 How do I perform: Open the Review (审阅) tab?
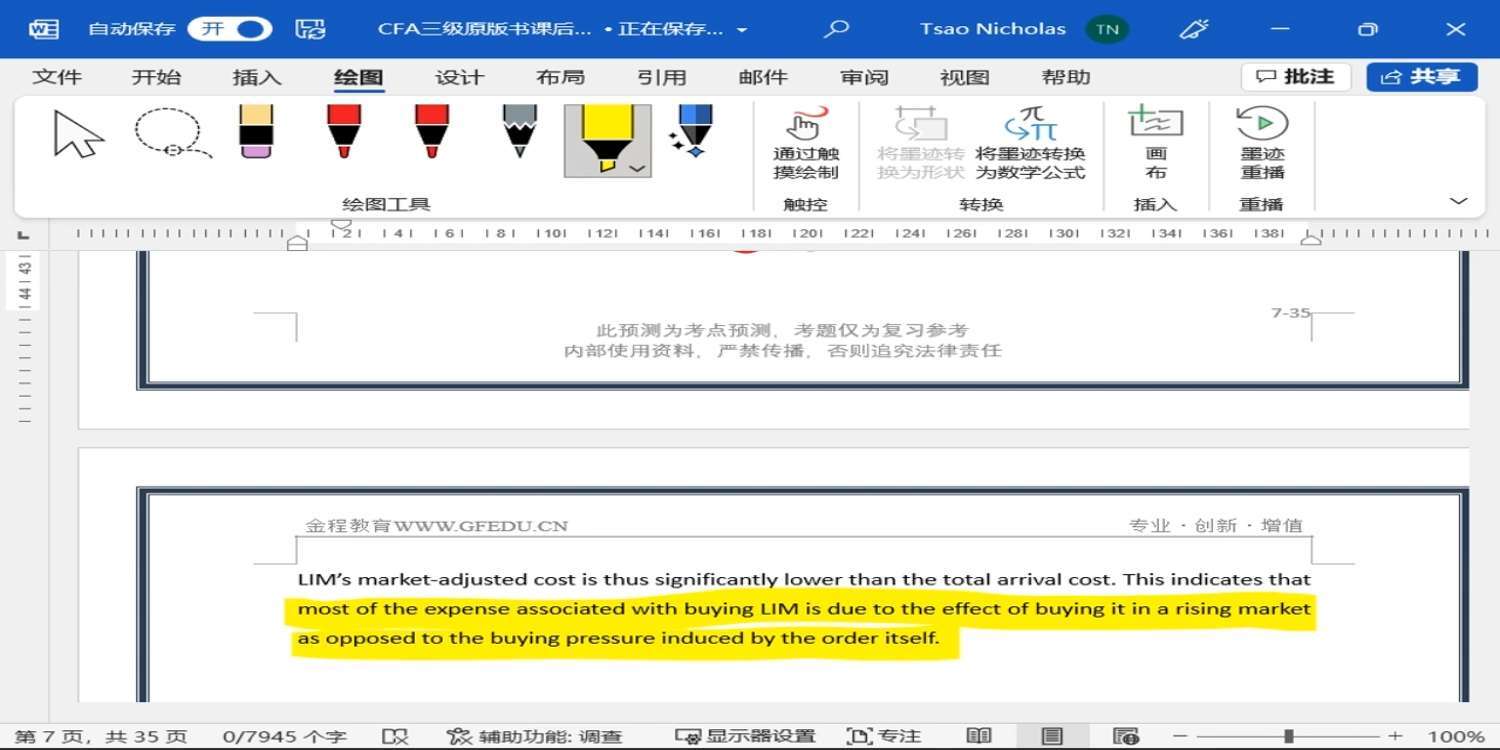coord(864,78)
